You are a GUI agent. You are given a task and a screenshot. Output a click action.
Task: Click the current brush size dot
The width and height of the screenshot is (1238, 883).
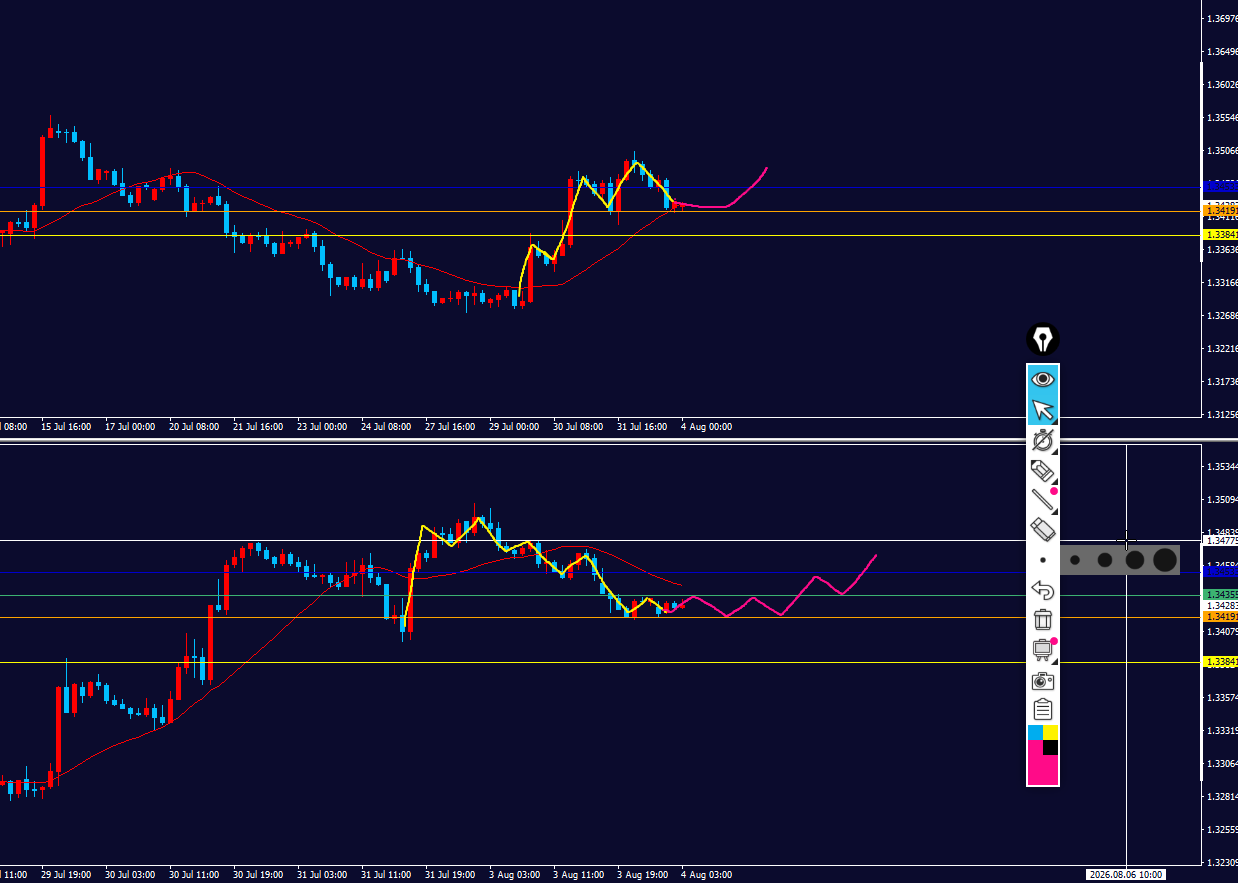point(1043,560)
